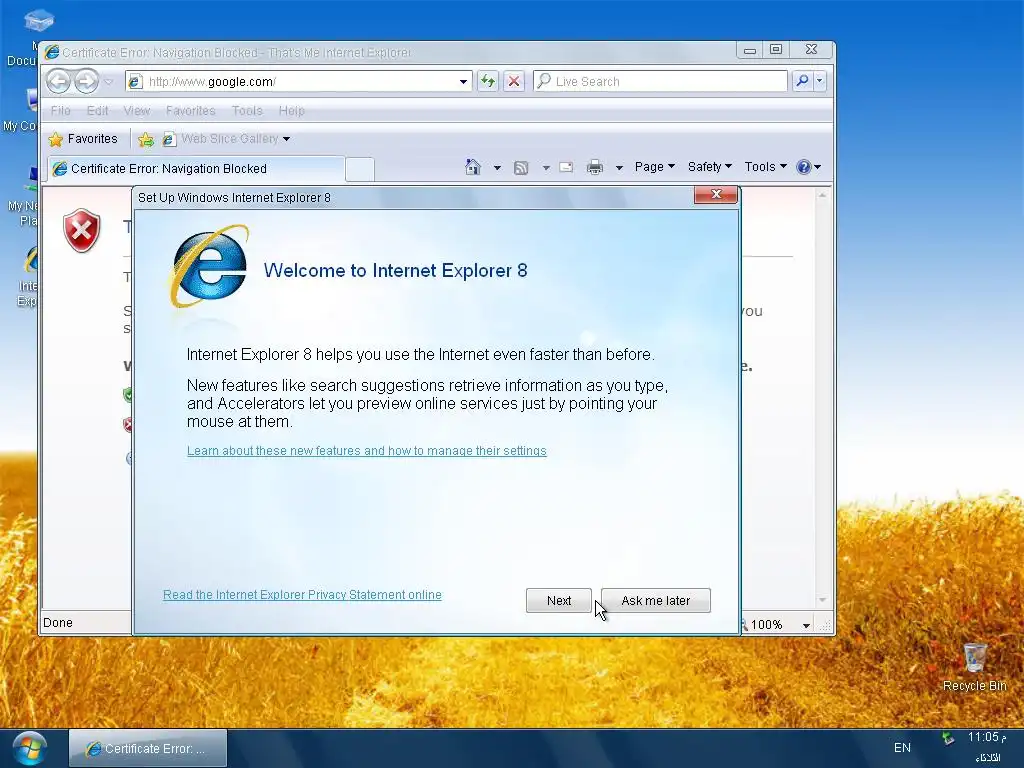Click Add to Favorites Bar star icon
The width and height of the screenshot is (1024, 768).
pos(146,139)
